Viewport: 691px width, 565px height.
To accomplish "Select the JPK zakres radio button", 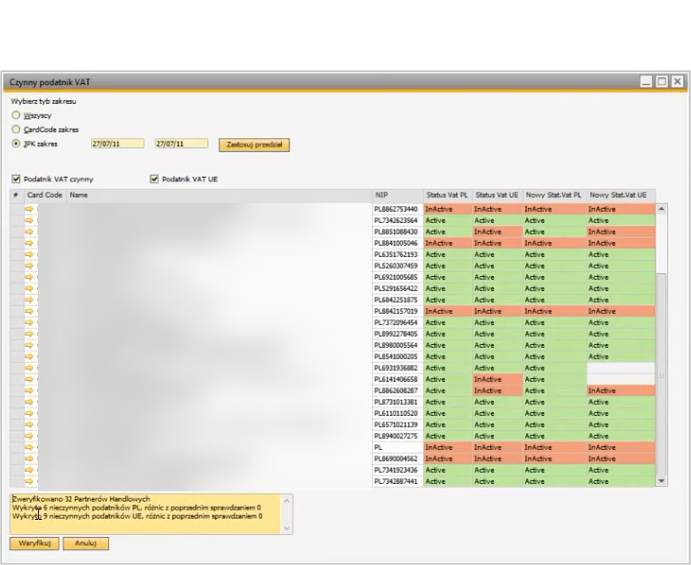I will 16,144.
